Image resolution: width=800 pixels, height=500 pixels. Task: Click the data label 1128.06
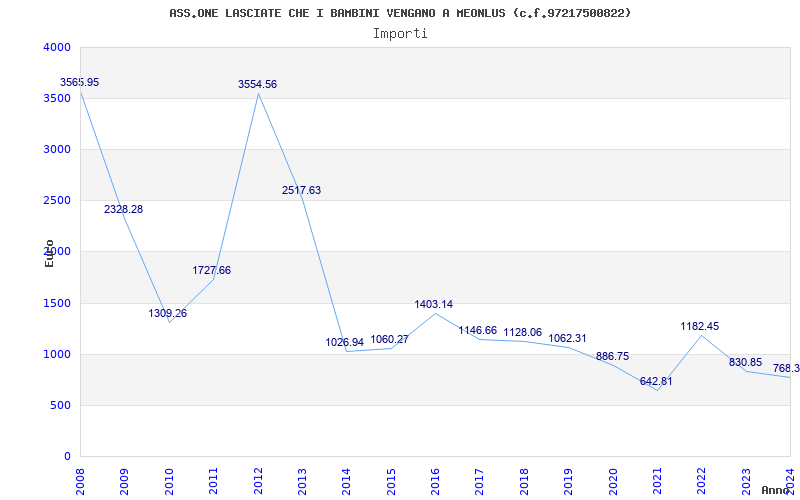(x=522, y=333)
